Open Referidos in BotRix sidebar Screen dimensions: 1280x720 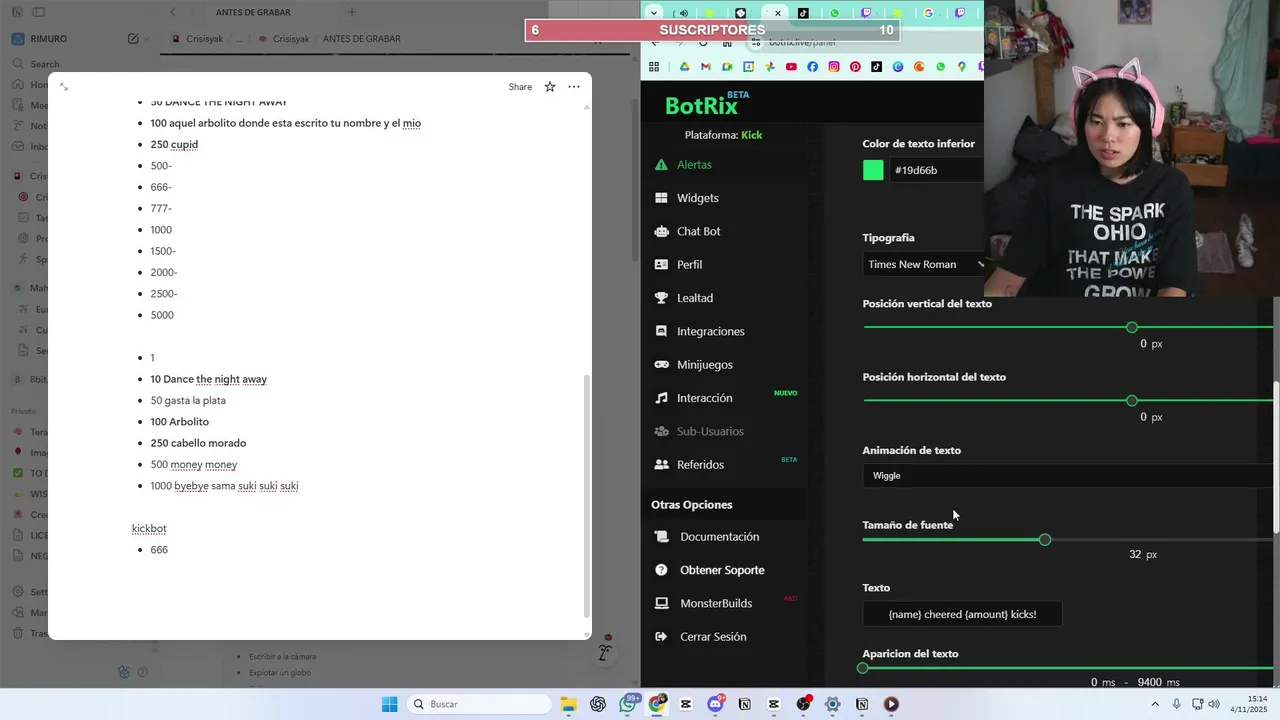(x=700, y=465)
